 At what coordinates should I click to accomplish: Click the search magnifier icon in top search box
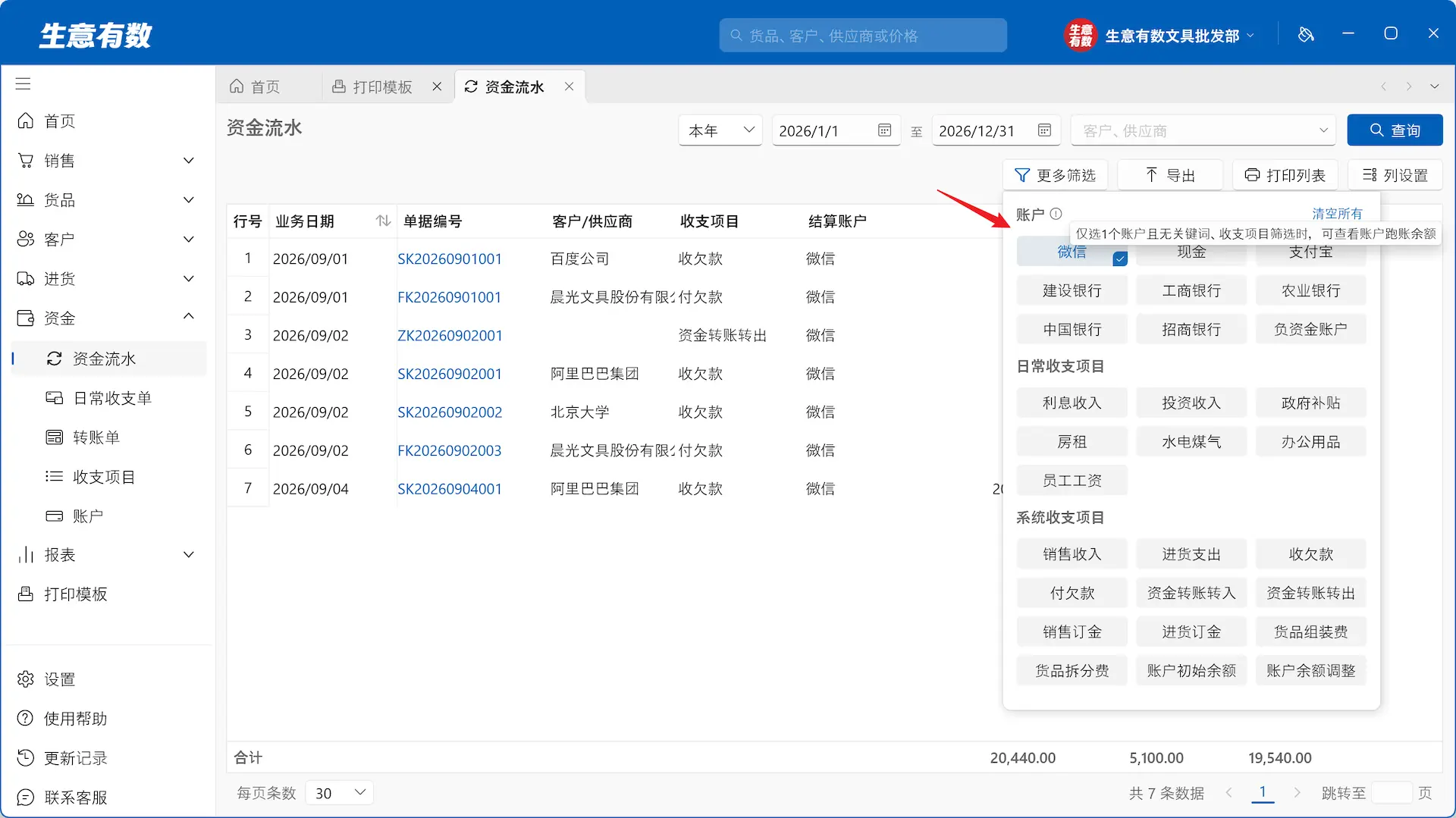click(736, 36)
